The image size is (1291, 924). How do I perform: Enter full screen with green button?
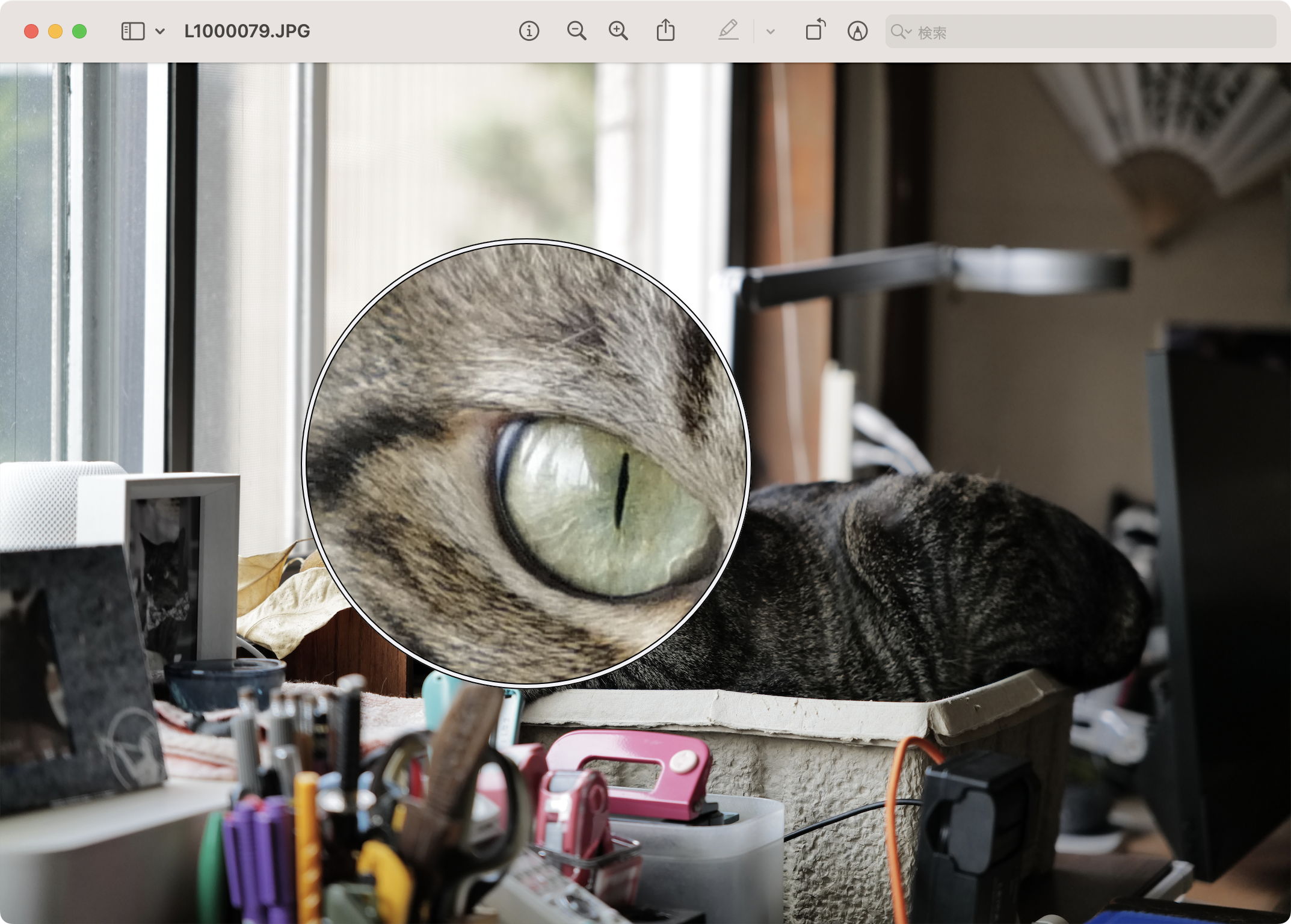point(79,31)
